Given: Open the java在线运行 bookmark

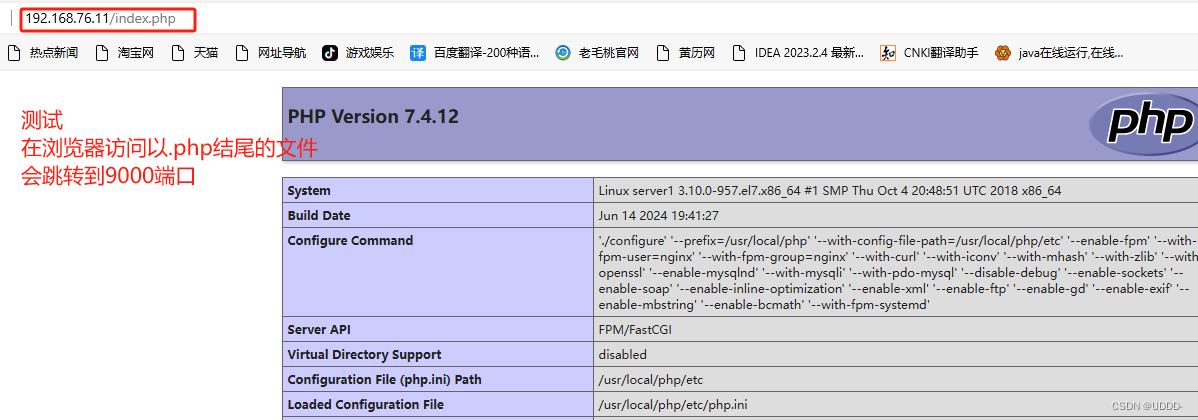Looking at the screenshot, I should 1060,53.
